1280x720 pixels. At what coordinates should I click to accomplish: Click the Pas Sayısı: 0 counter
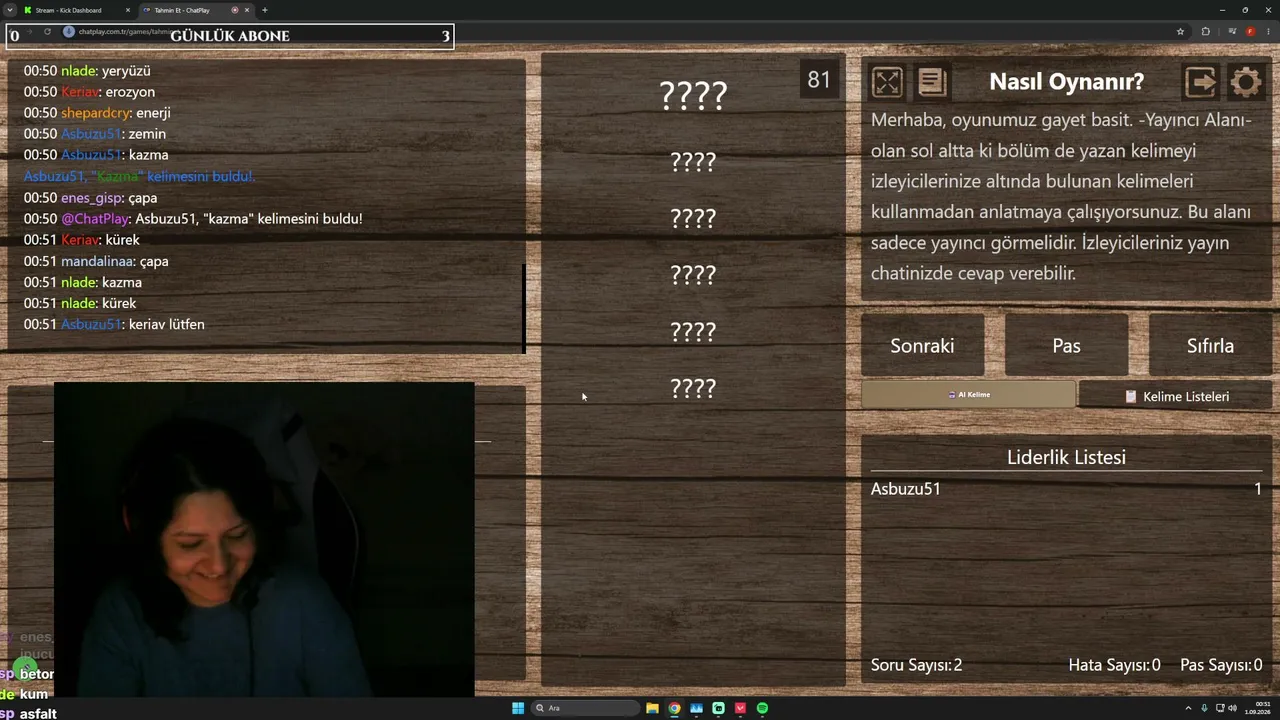1221,665
